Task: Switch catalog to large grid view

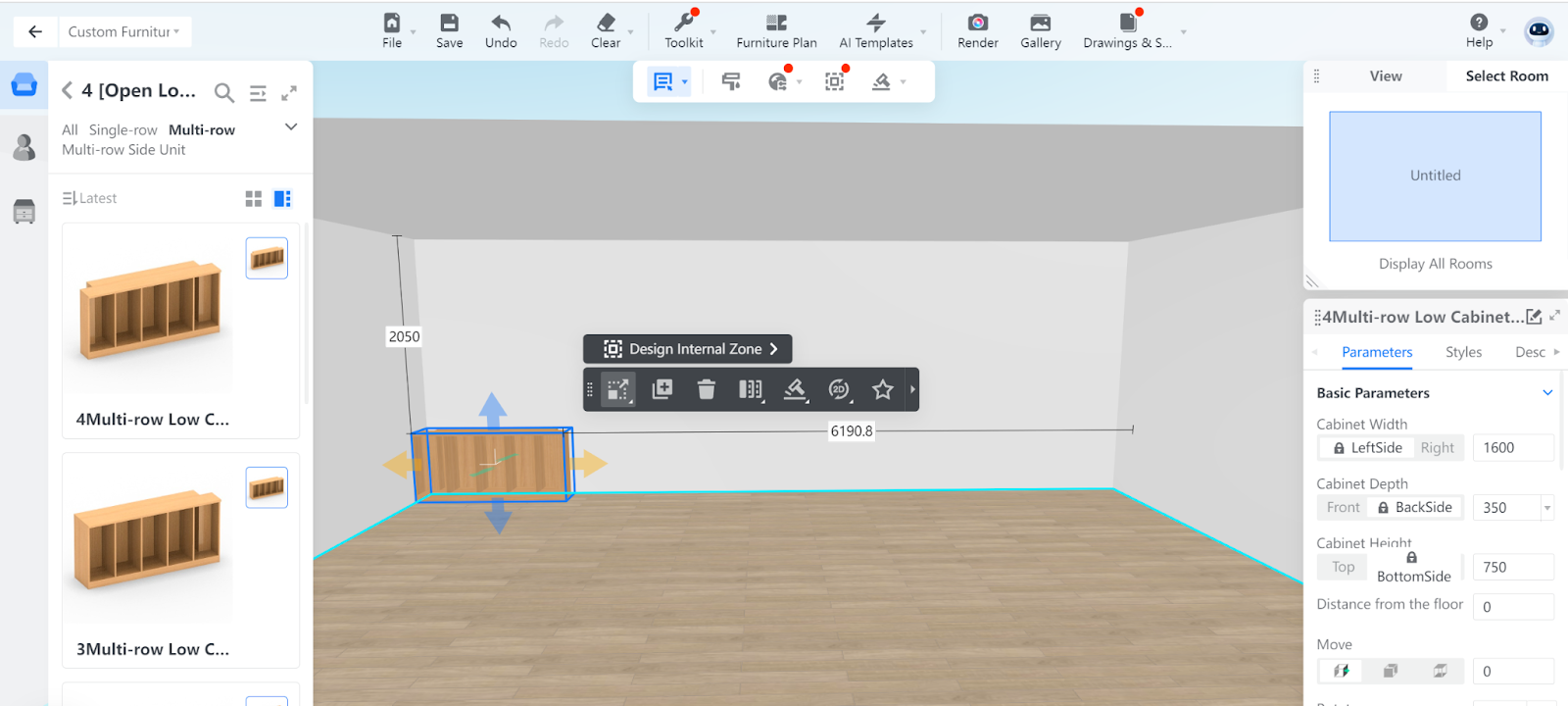Action: click(254, 199)
